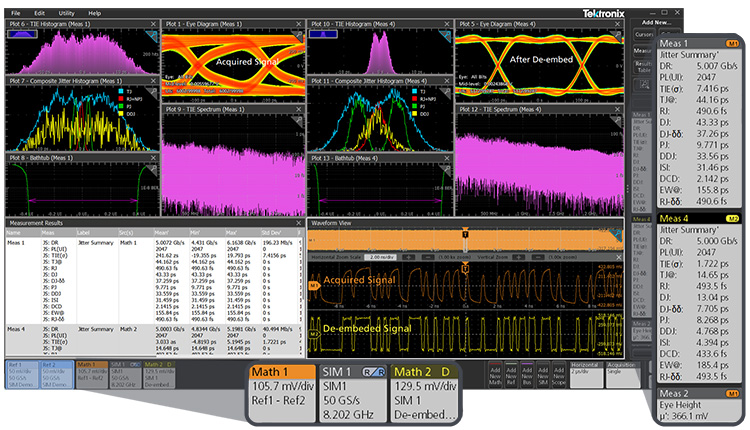Open the Utility menu
750x430 pixels.
tap(66, 13)
